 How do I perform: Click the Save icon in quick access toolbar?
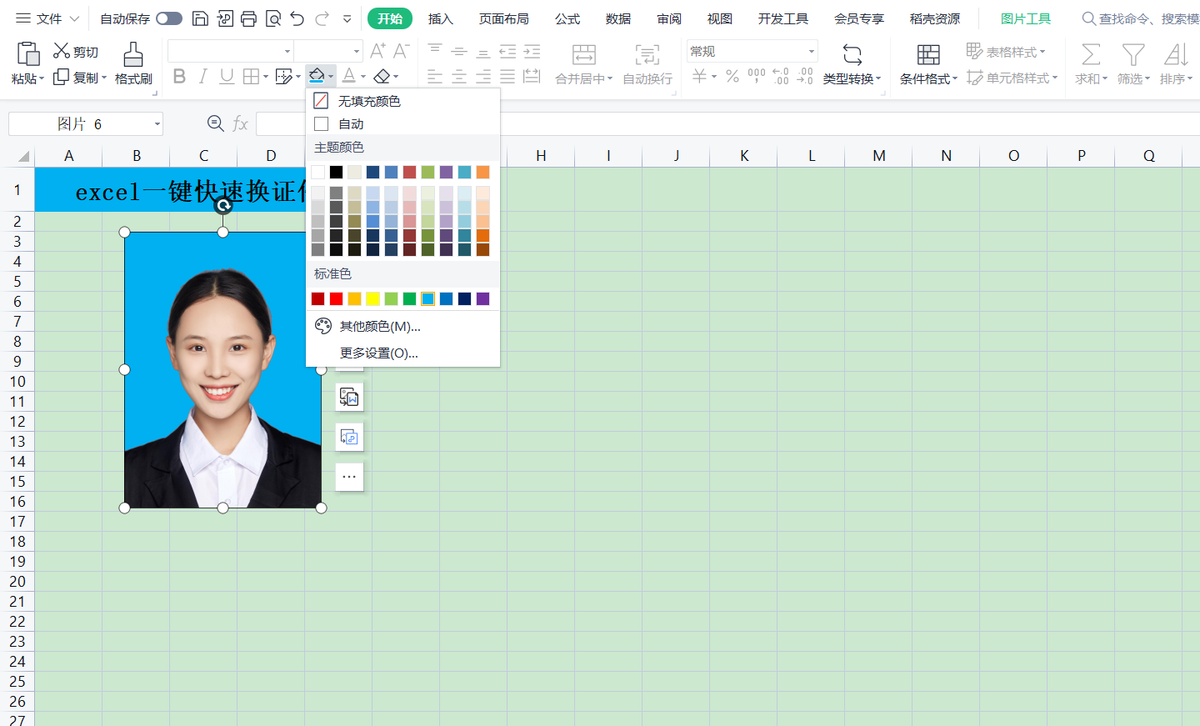(x=200, y=19)
